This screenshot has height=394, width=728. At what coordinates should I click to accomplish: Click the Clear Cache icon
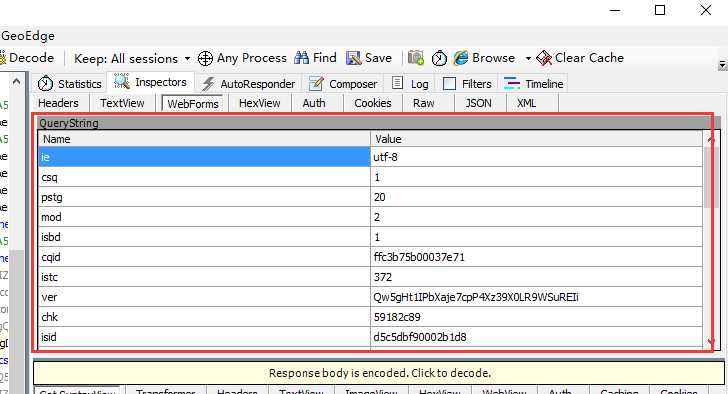544,58
